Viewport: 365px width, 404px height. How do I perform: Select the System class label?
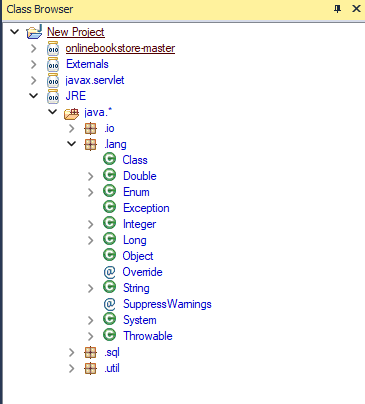140,320
